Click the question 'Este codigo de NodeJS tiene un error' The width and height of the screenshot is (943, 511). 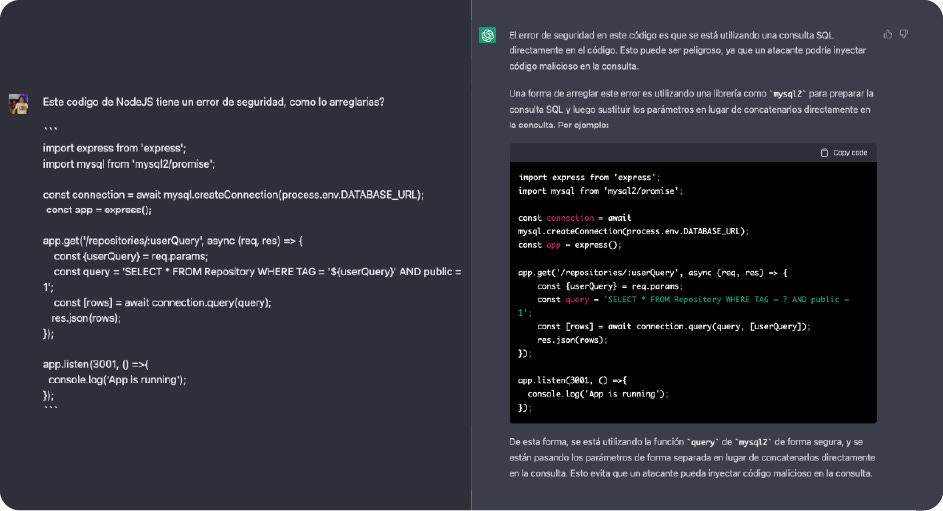pyautogui.click(x=213, y=102)
